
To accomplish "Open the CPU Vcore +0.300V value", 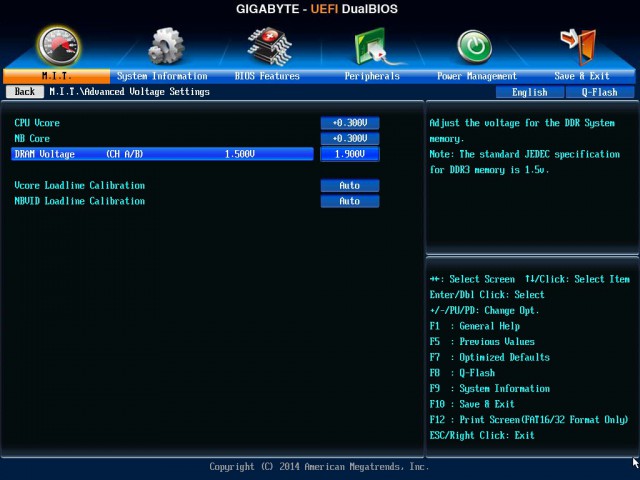I will click(x=350, y=123).
